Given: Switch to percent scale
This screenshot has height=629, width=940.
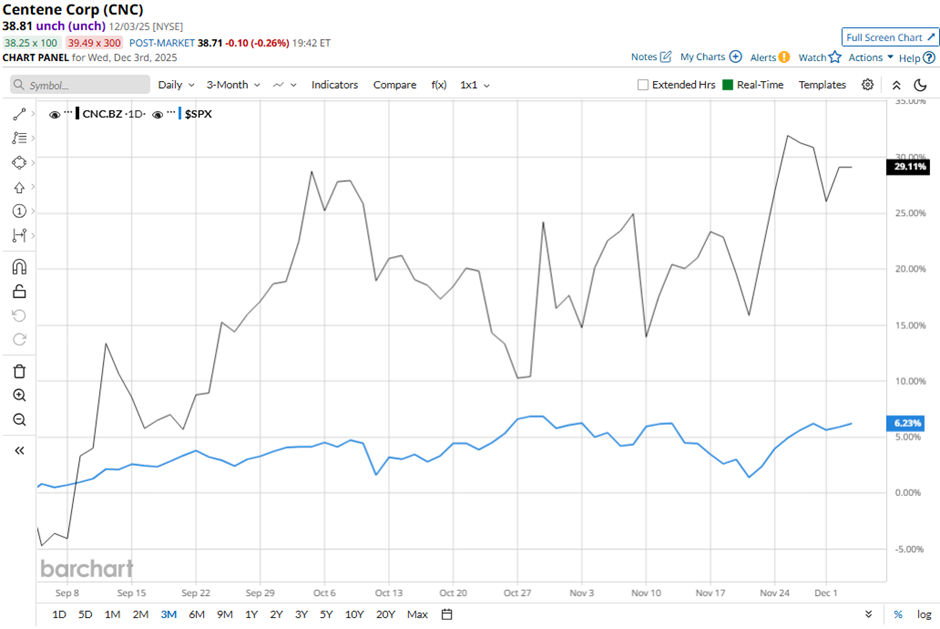Looking at the screenshot, I should (898, 615).
